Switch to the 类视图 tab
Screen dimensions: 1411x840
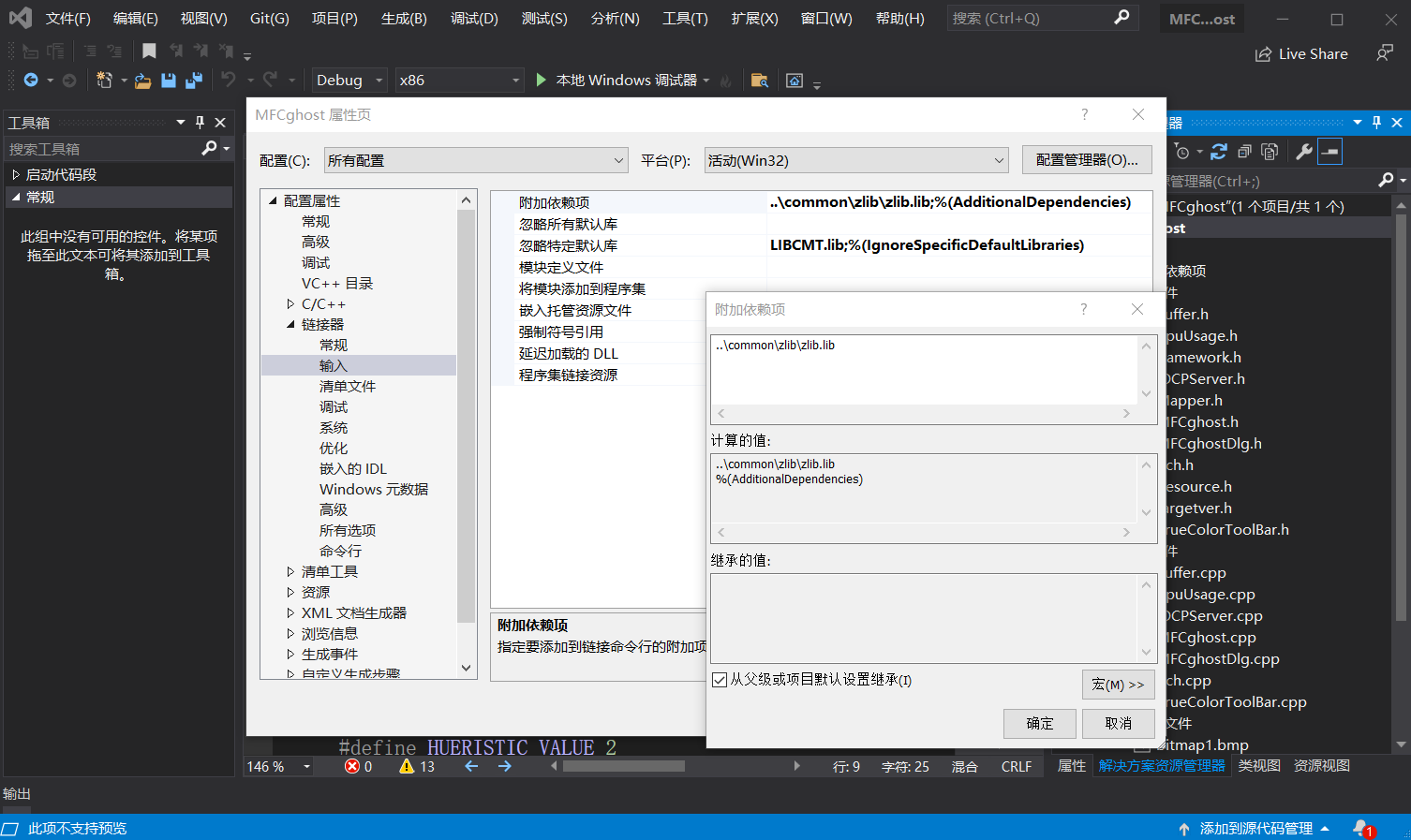(x=1258, y=766)
